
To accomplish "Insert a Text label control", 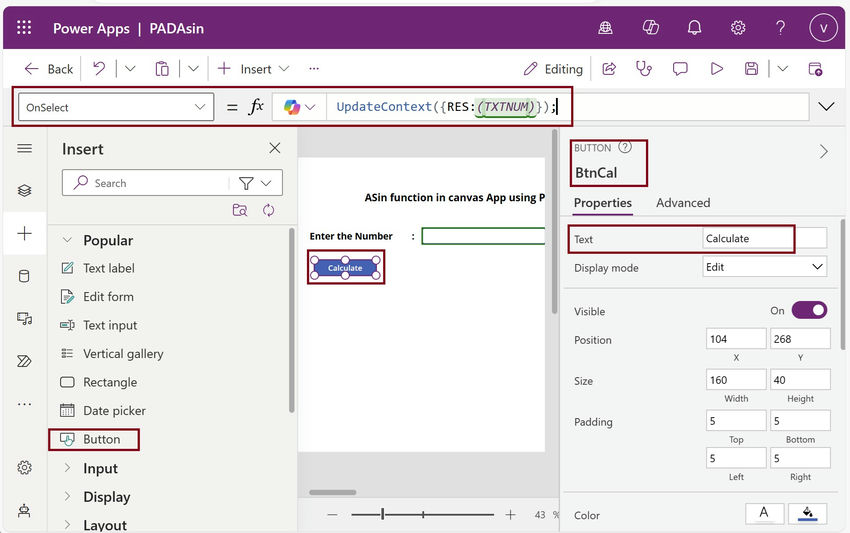I will pos(108,268).
